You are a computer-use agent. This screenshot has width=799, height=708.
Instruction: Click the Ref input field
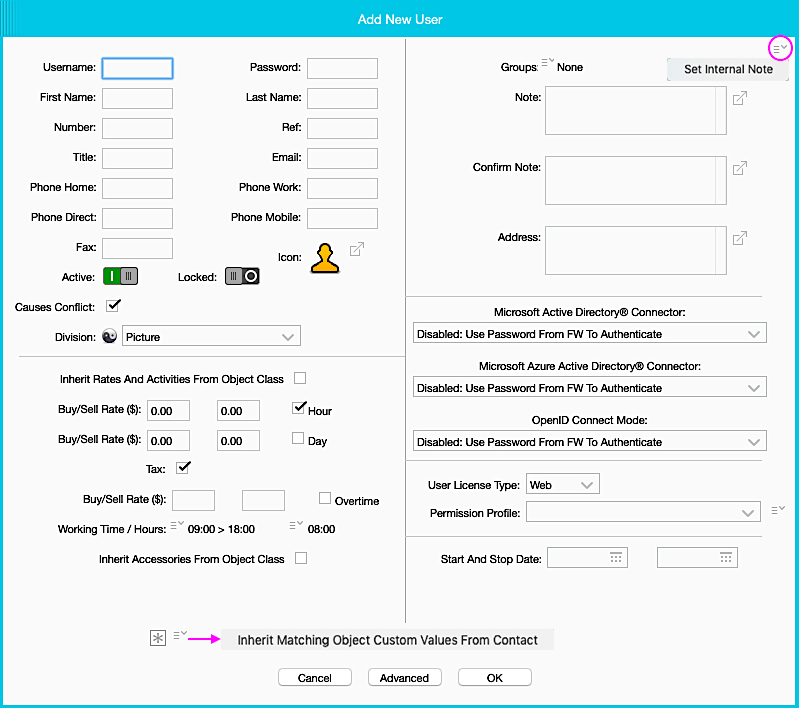(342, 128)
